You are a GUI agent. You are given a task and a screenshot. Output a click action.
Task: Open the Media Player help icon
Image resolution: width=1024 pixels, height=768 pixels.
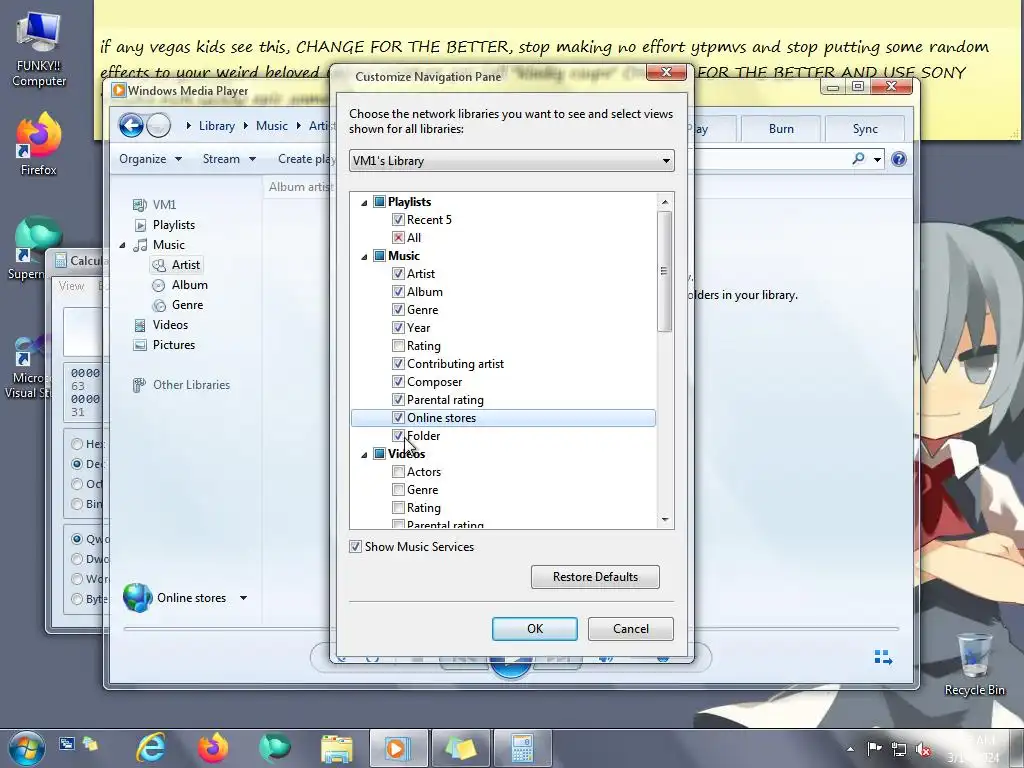point(899,159)
